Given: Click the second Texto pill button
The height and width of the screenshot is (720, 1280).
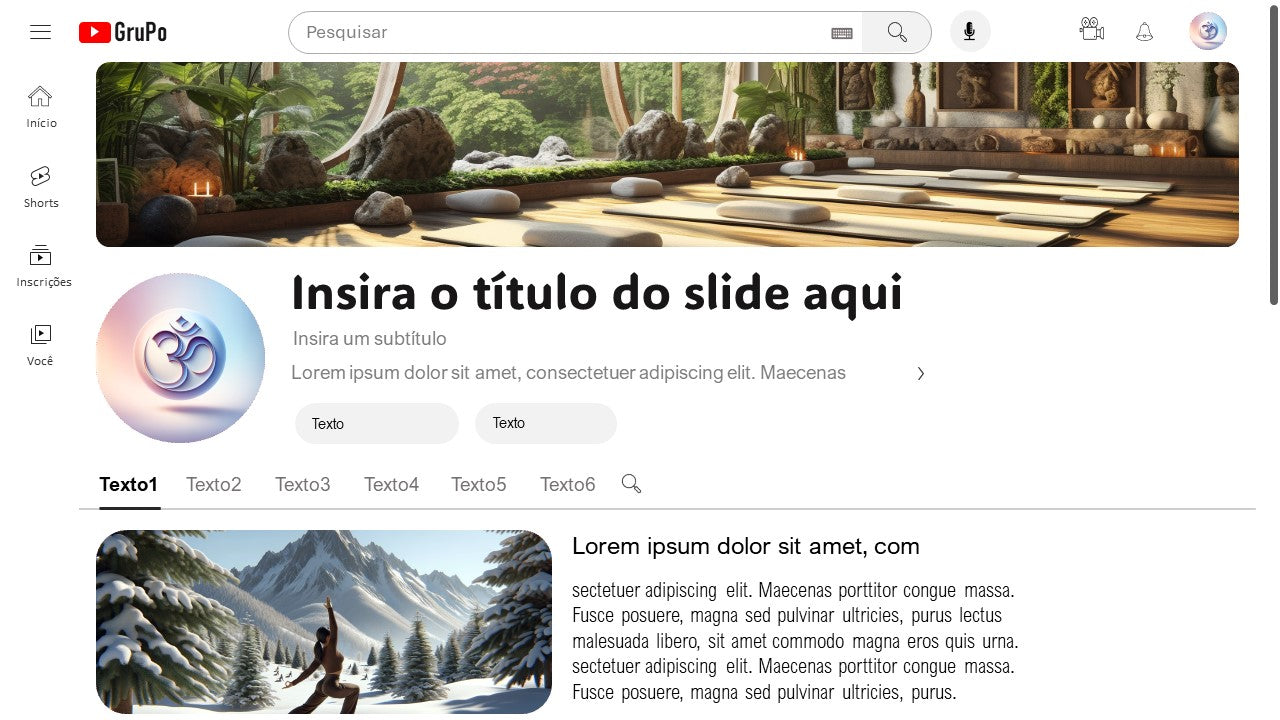Looking at the screenshot, I should pyautogui.click(x=546, y=423).
